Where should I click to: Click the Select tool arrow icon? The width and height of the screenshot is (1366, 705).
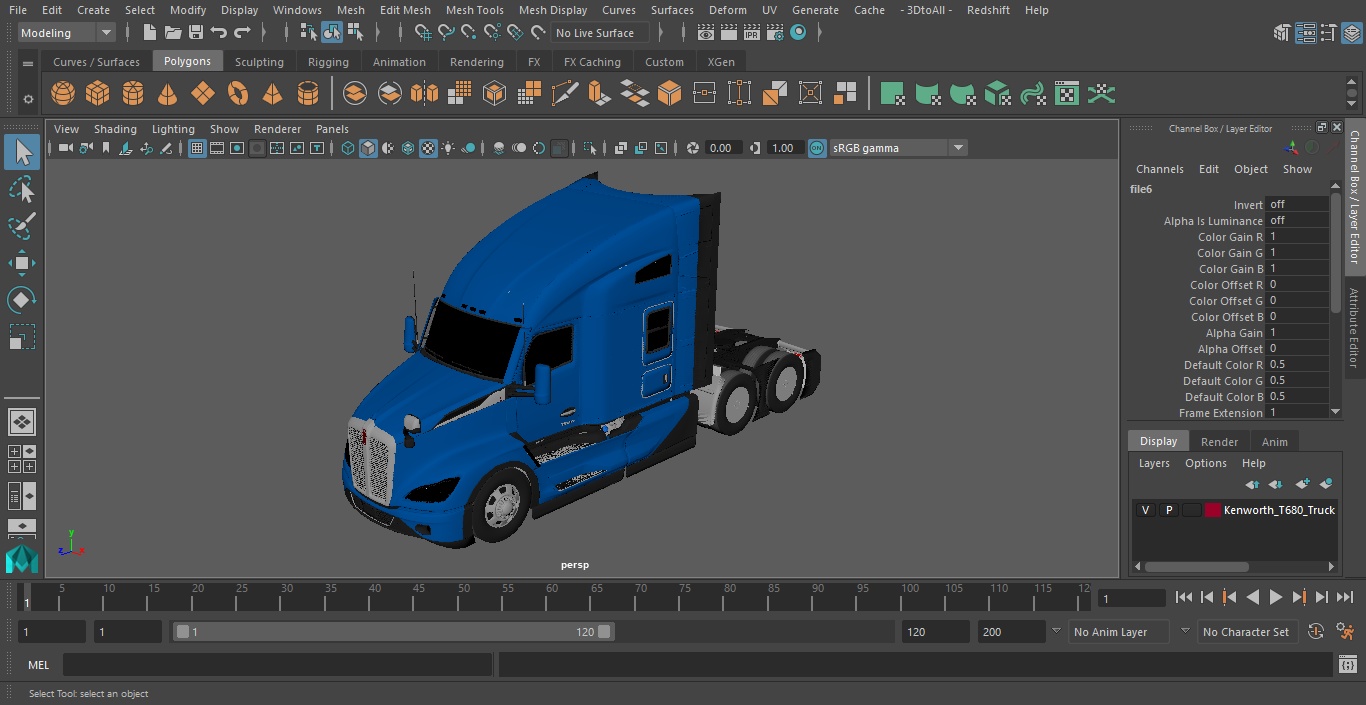[22, 152]
